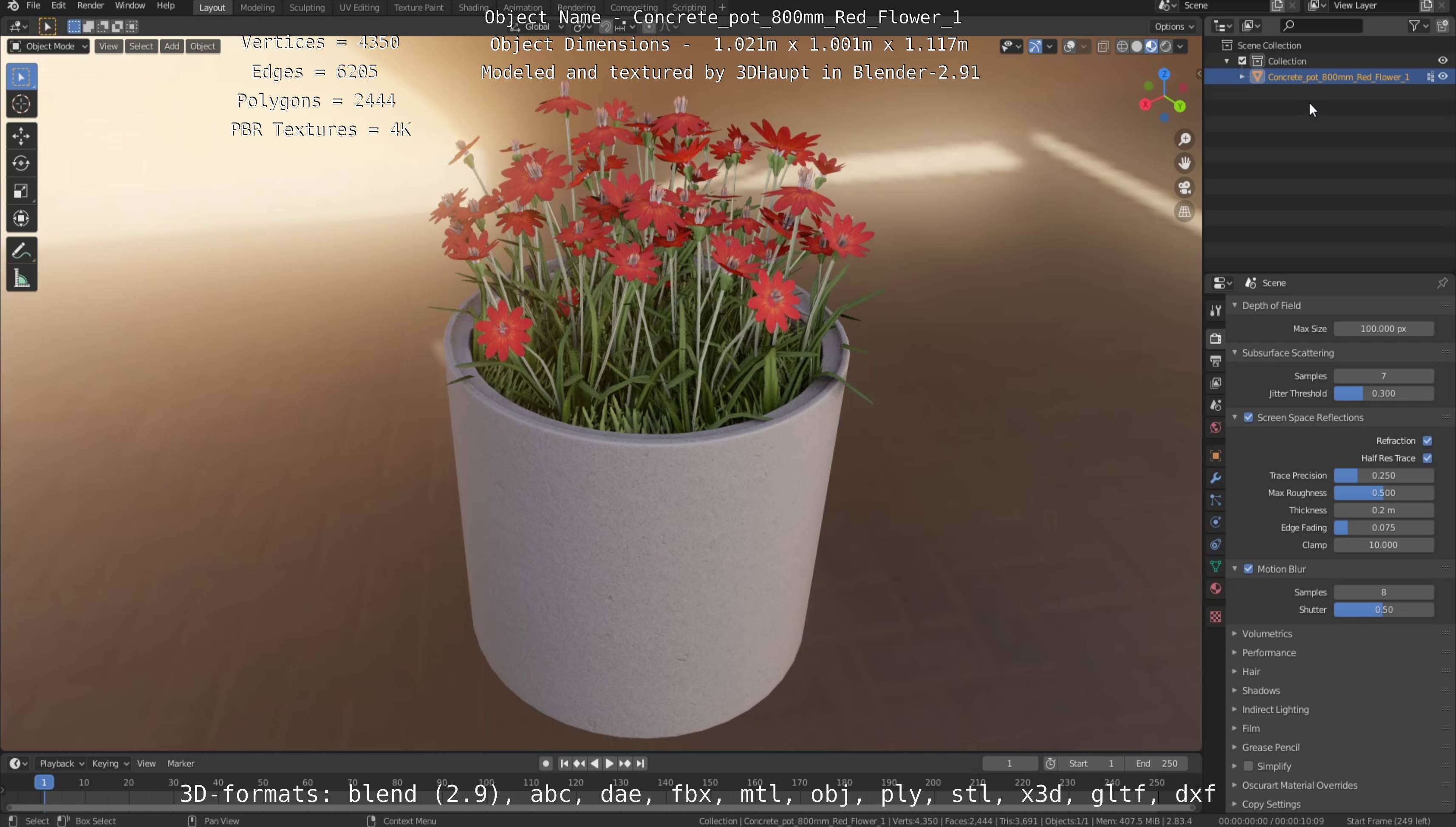Adjust the Jitter Threshold slider
Image resolution: width=1456 pixels, height=827 pixels.
click(x=1383, y=394)
